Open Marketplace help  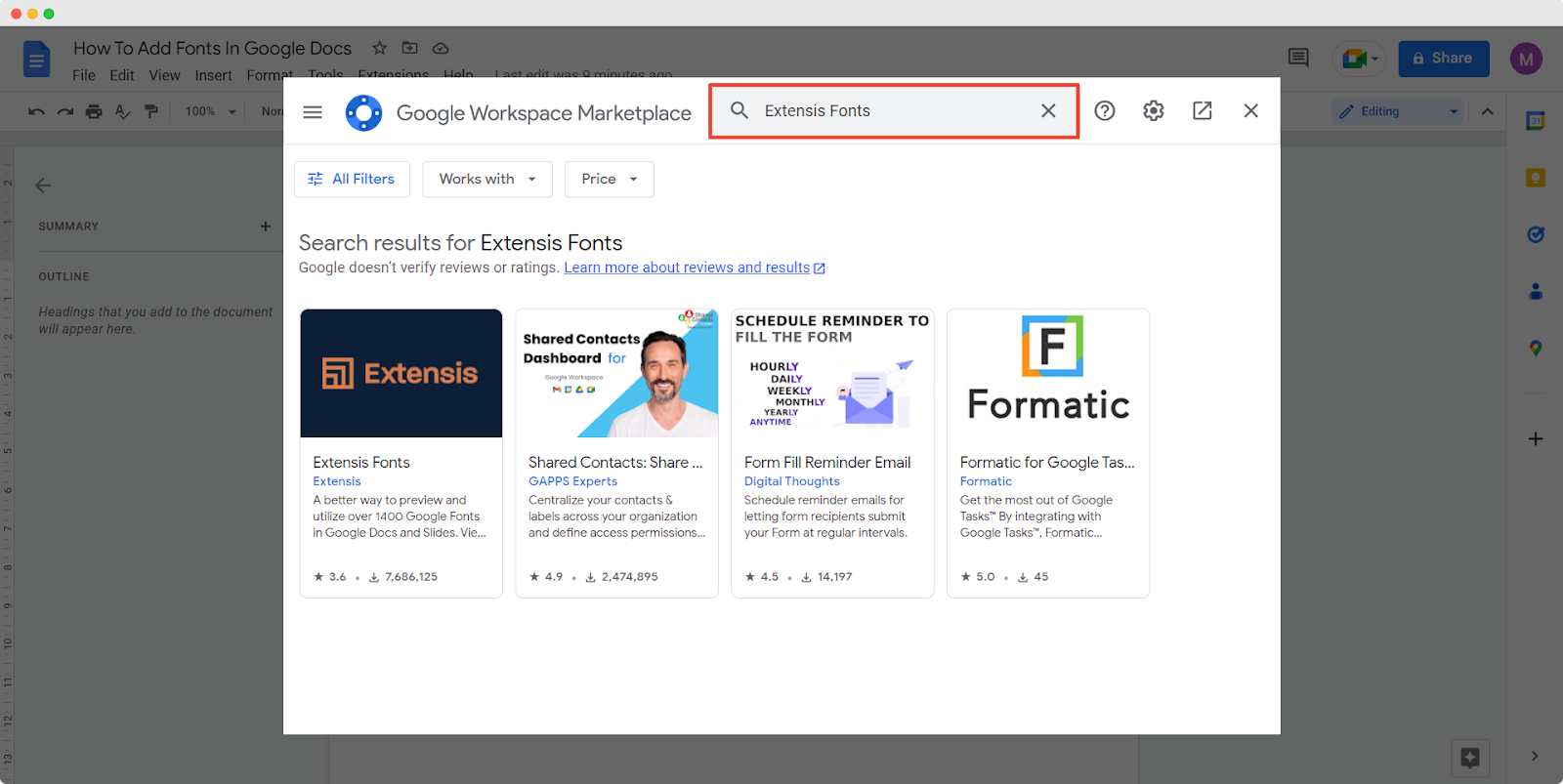[1105, 110]
